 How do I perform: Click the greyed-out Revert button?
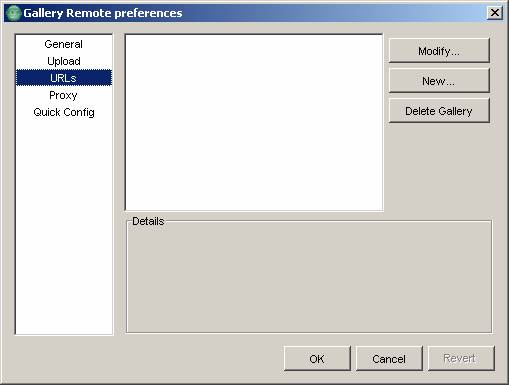(x=461, y=359)
